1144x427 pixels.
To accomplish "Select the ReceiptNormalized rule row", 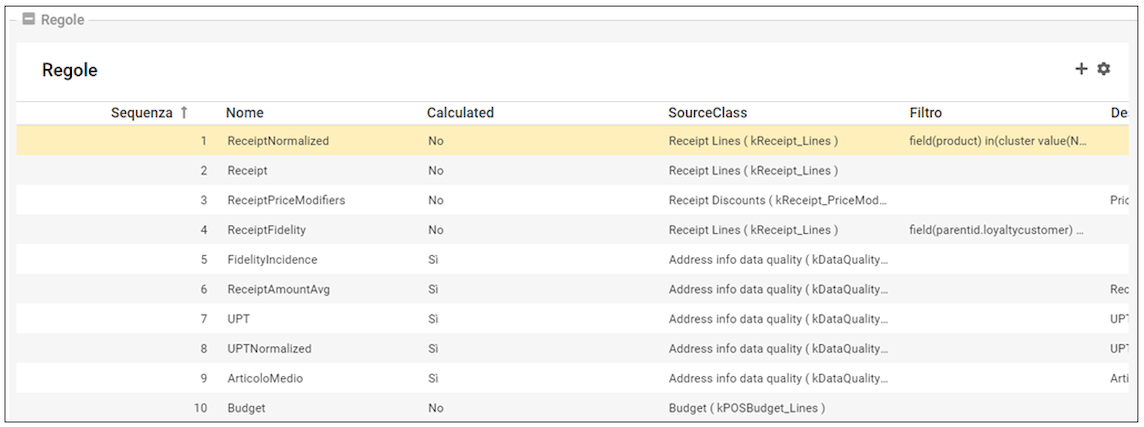I will pos(278,141).
